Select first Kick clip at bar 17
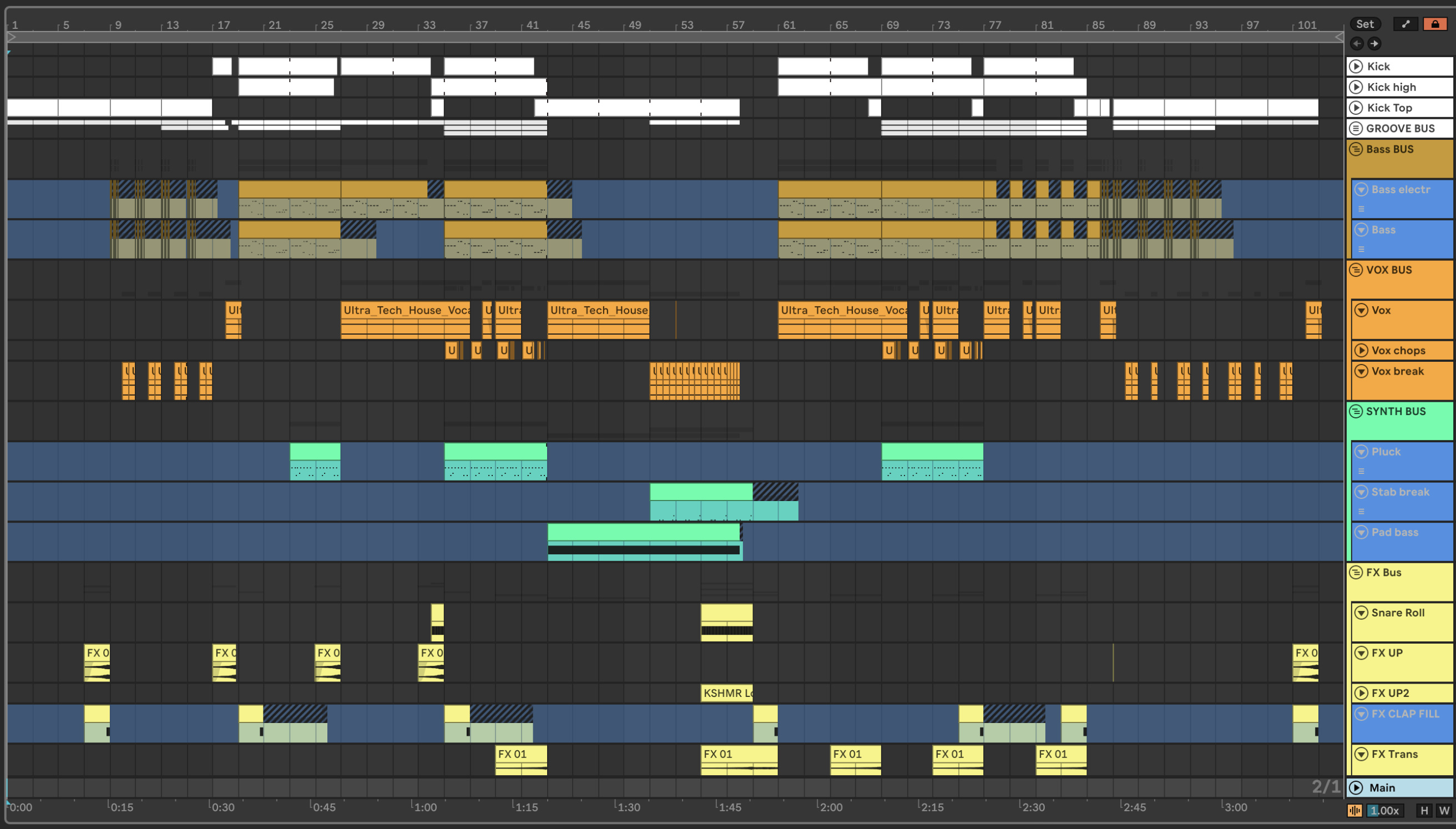 222,67
